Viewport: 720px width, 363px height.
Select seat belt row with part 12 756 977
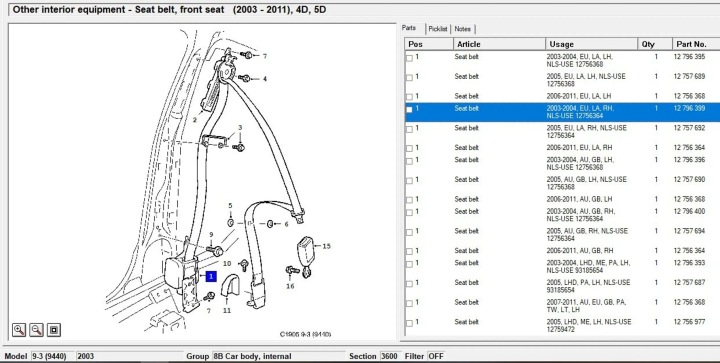[562, 325]
